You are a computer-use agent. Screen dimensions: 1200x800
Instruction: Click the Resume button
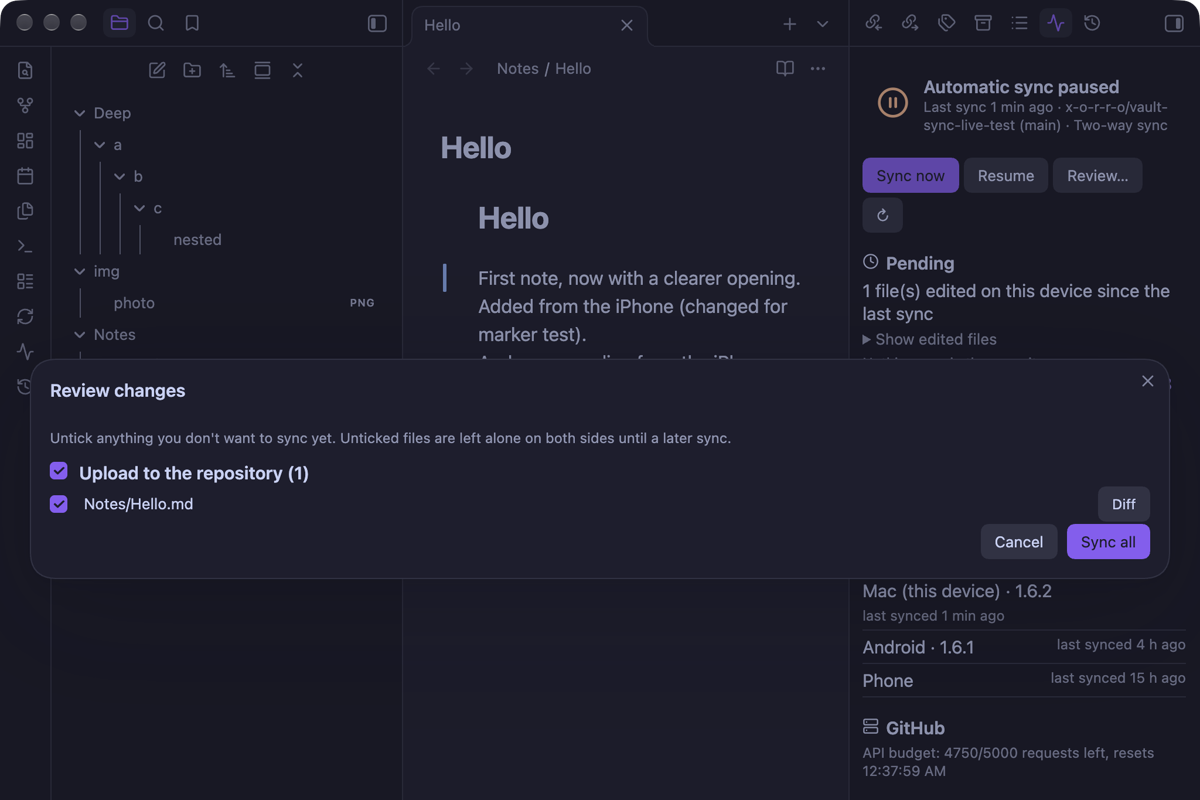1006,175
